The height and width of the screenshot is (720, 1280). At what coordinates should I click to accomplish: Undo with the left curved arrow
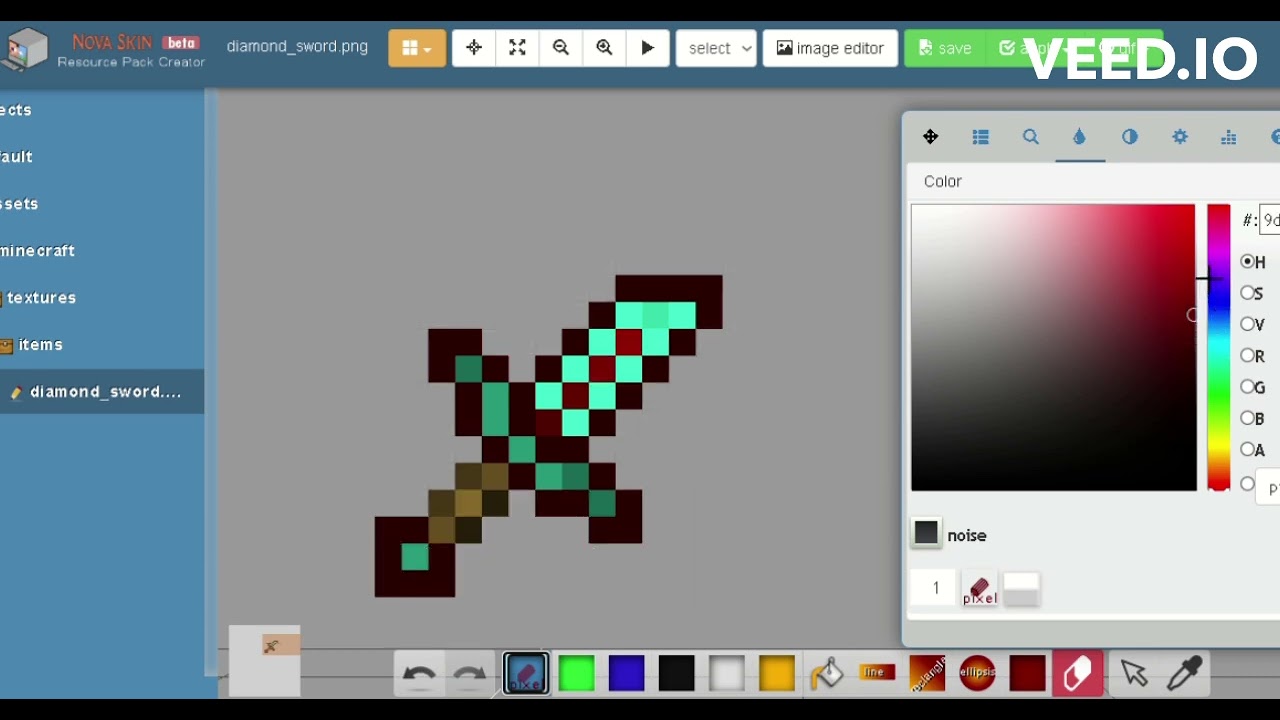418,674
